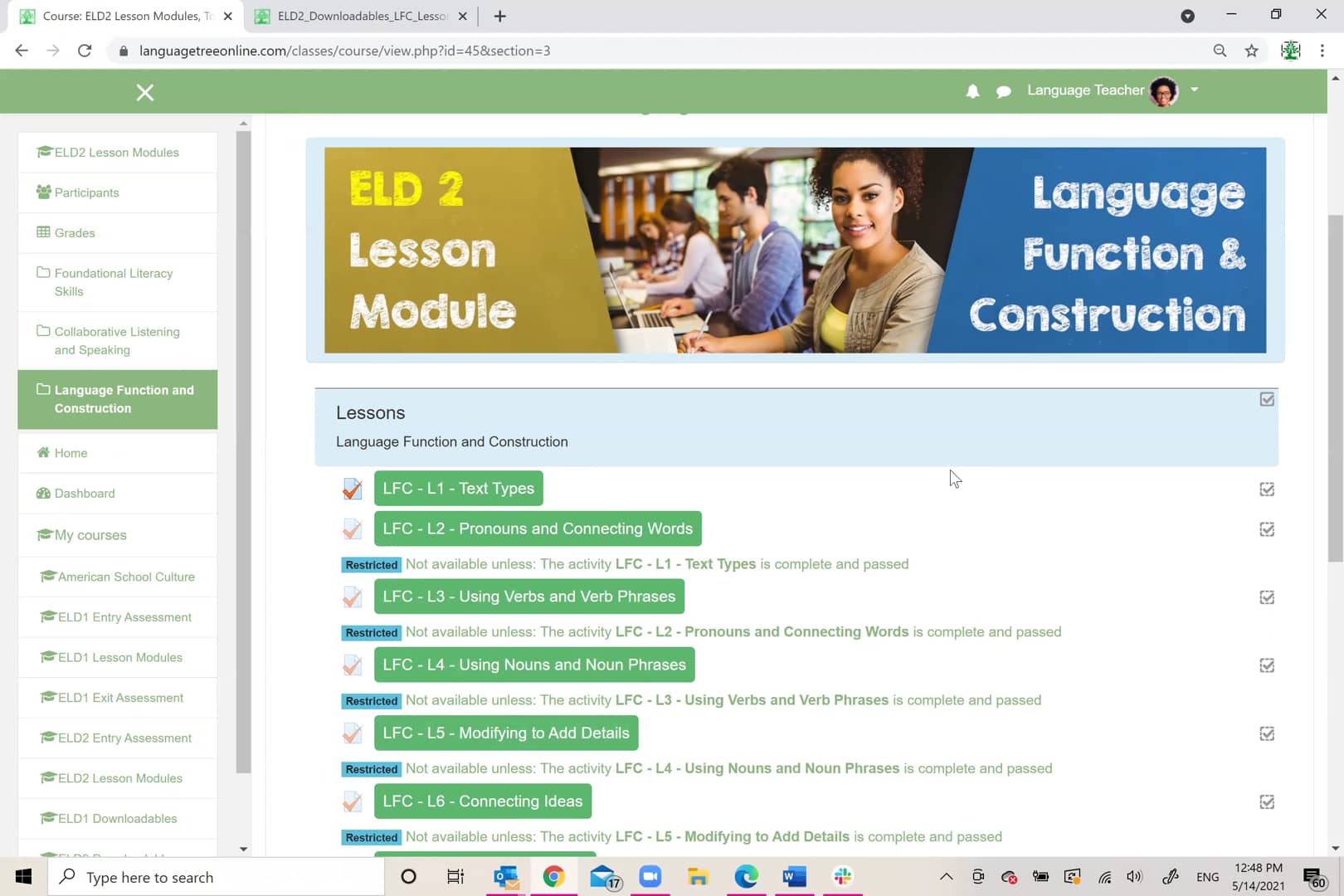Click the check icon beside LFC - L6
Viewport: 1344px width, 896px height.
click(x=353, y=801)
